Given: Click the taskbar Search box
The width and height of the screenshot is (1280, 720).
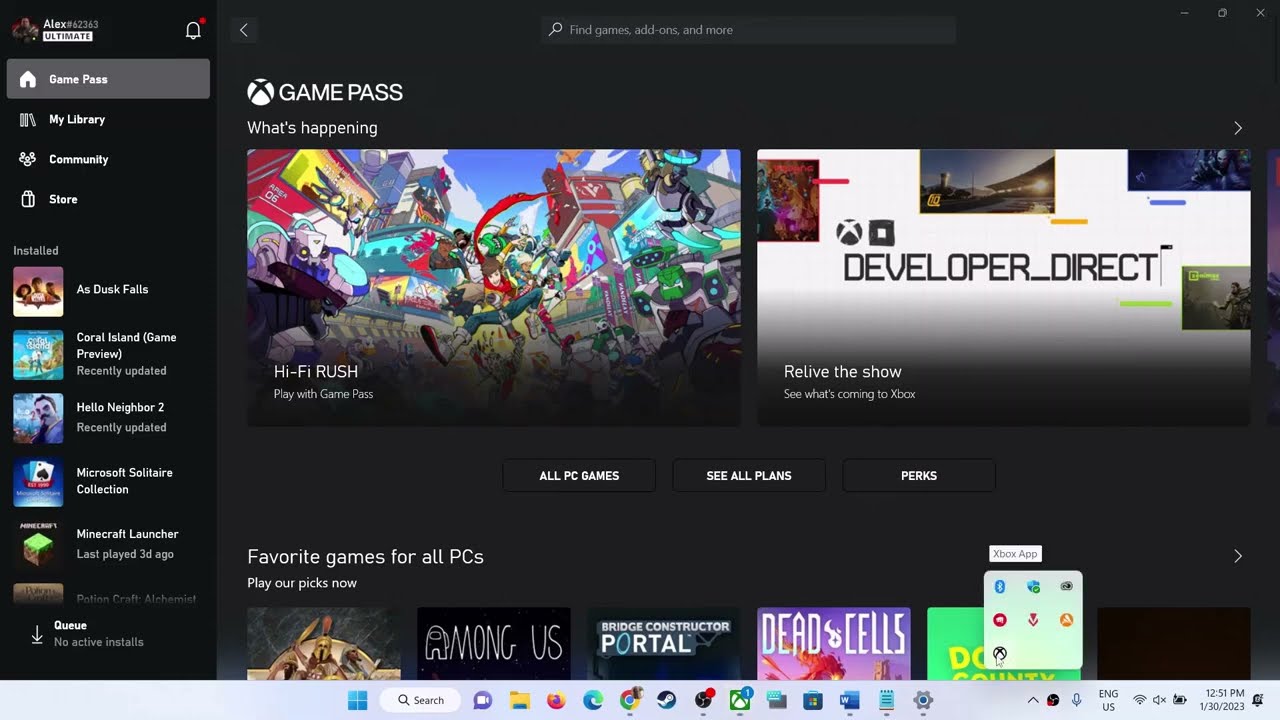Looking at the screenshot, I should click(420, 701).
